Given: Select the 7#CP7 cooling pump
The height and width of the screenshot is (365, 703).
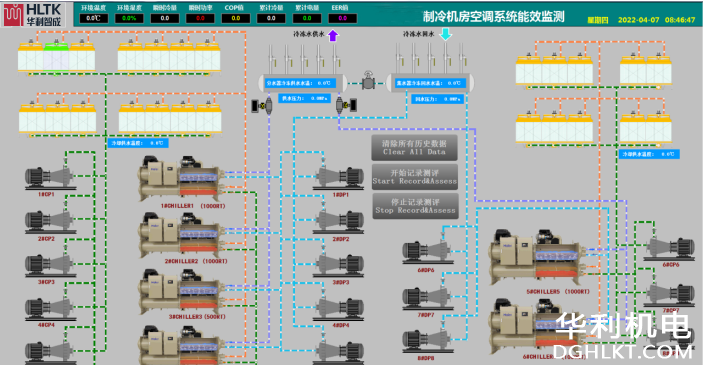Looking at the screenshot, I should [670, 295].
